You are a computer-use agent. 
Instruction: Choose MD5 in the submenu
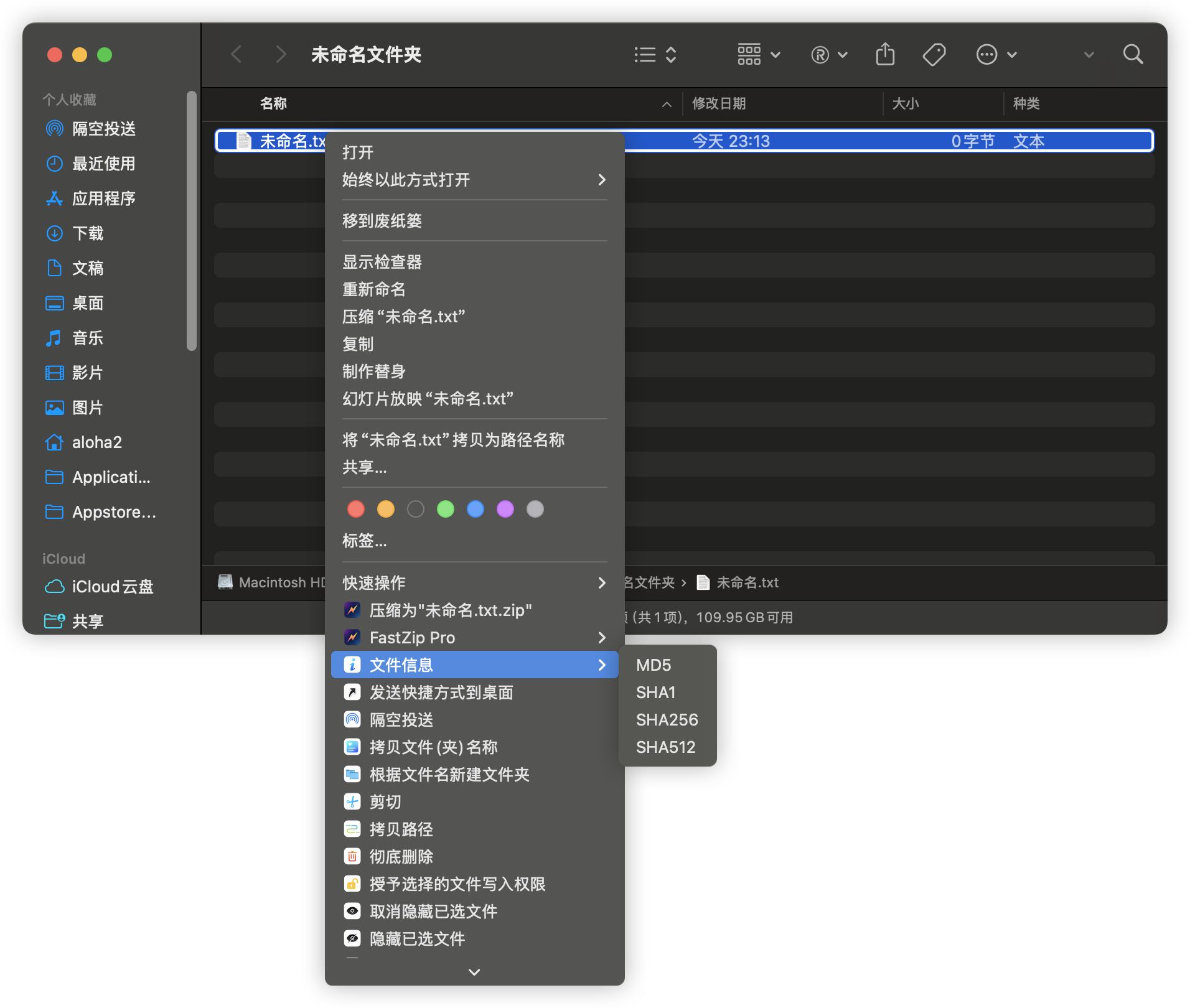(654, 665)
